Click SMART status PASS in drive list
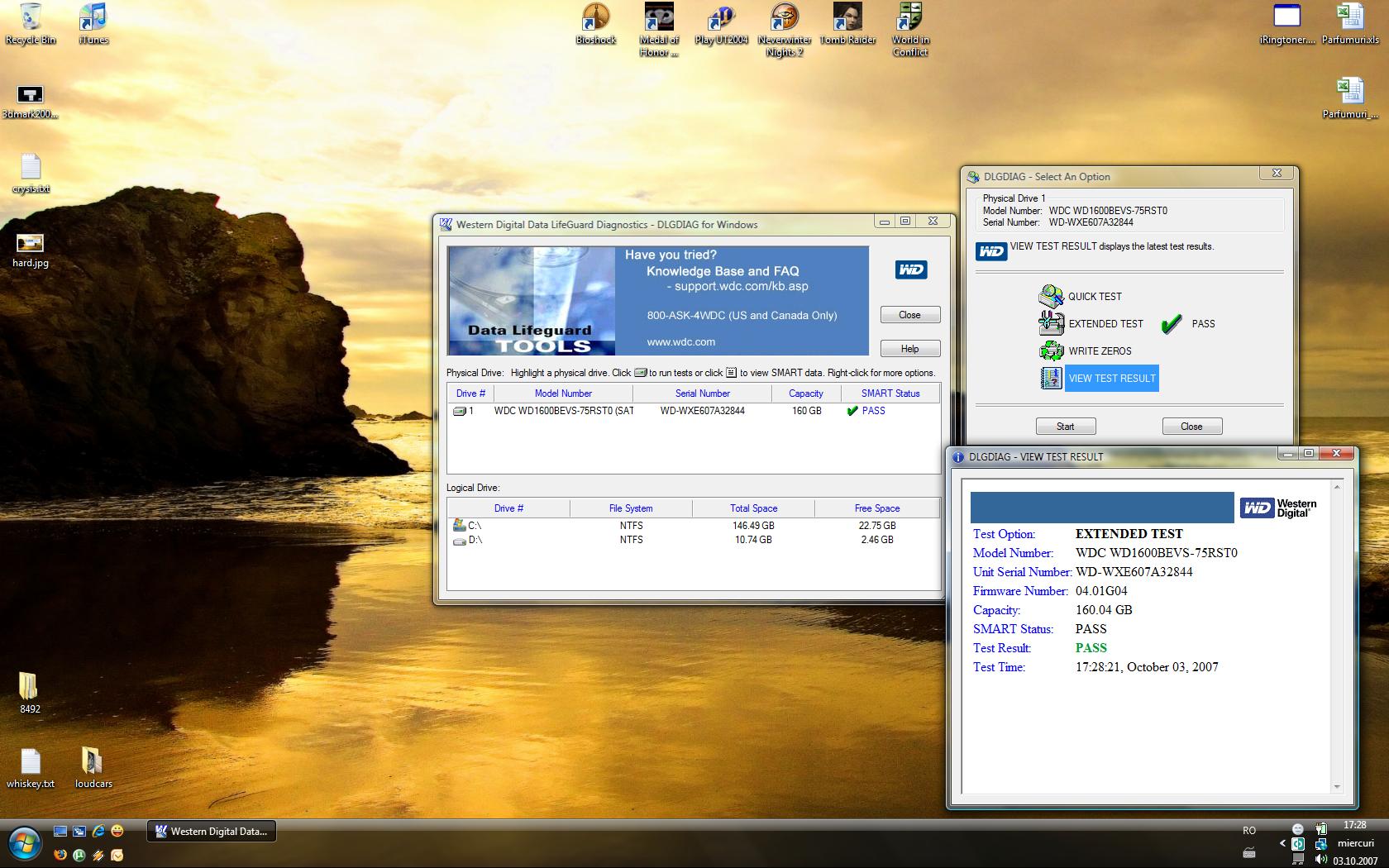 [x=873, y=411]
